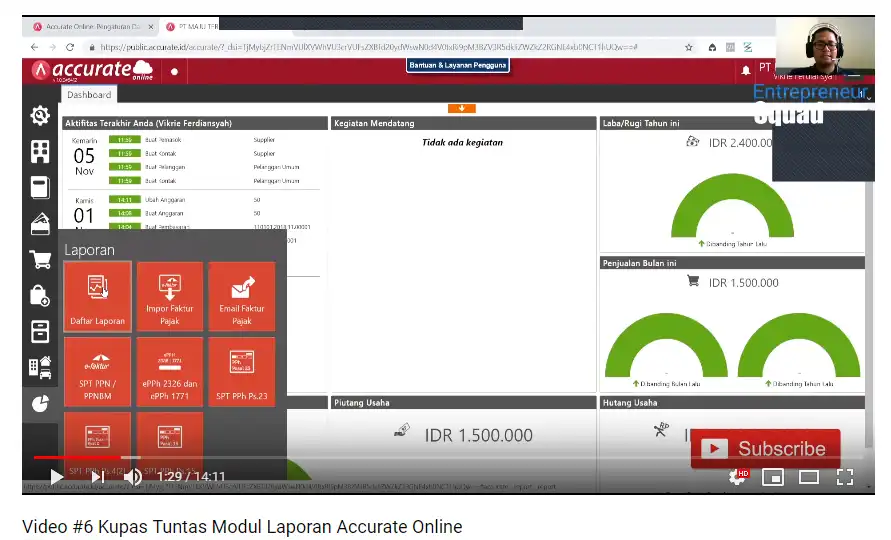Click the Piutang Usaha panel header
891x540 pixels.
click(x=463, y=403)
